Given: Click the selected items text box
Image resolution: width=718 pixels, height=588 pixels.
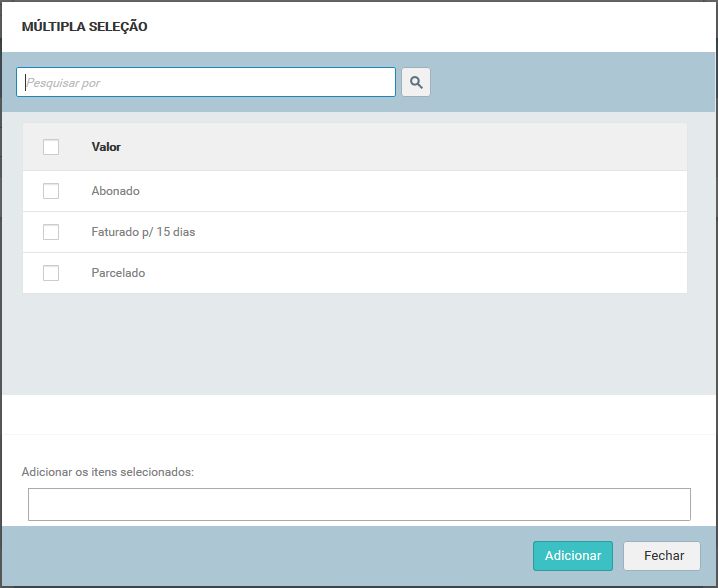Looking at the screenshot, I should tap(359, 504).
